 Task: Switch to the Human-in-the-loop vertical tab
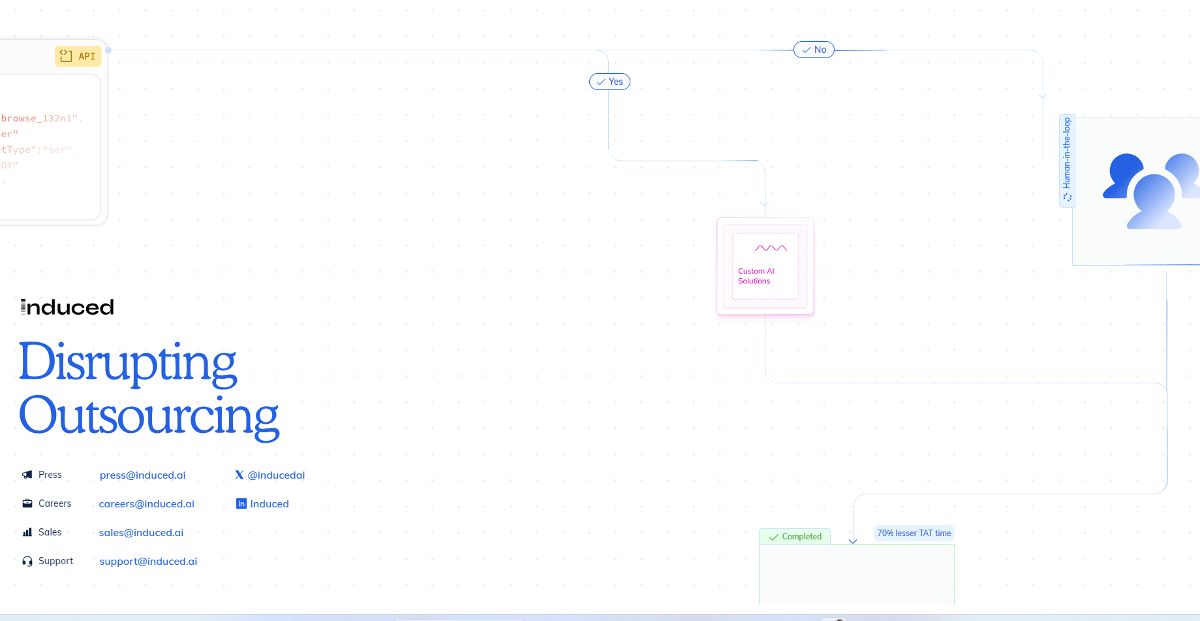pos(1066,158)
